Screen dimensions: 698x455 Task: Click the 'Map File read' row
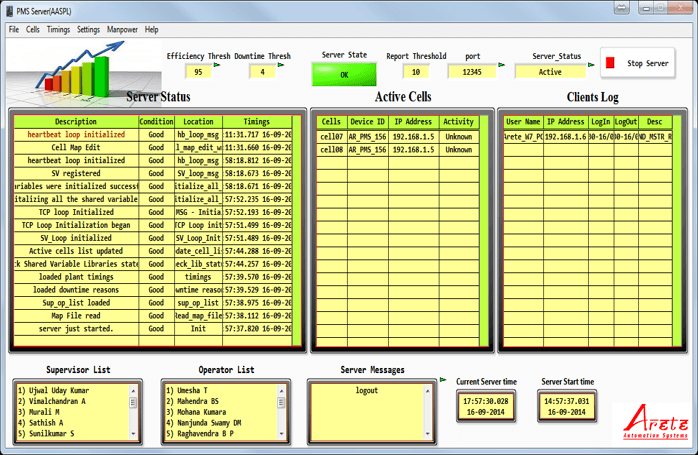tap(153, 316)
